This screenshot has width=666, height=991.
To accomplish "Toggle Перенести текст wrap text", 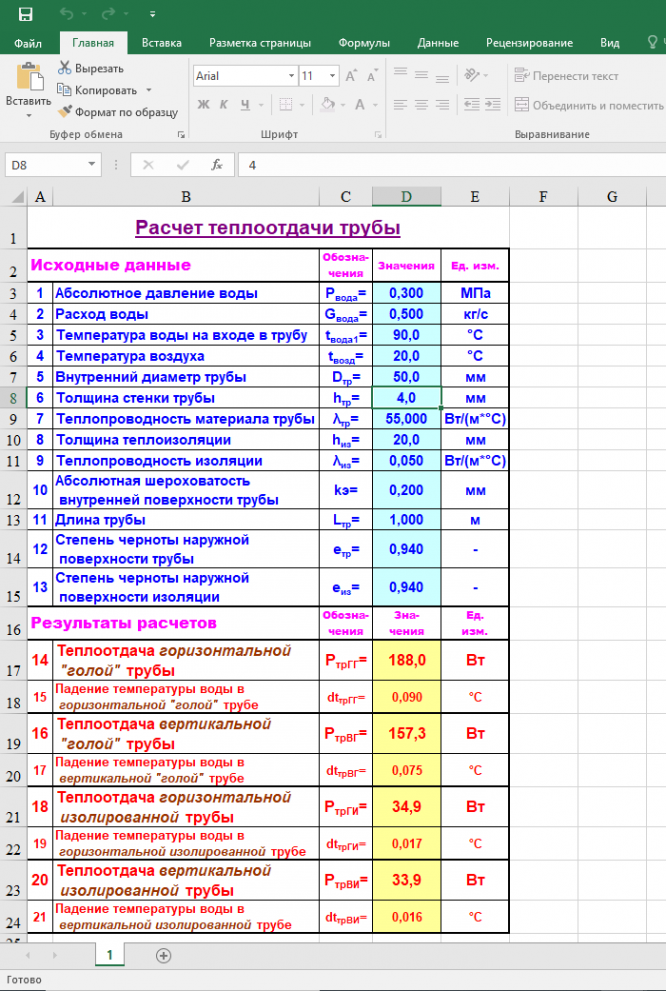I will pyautogui.click(x=566, y=76).
